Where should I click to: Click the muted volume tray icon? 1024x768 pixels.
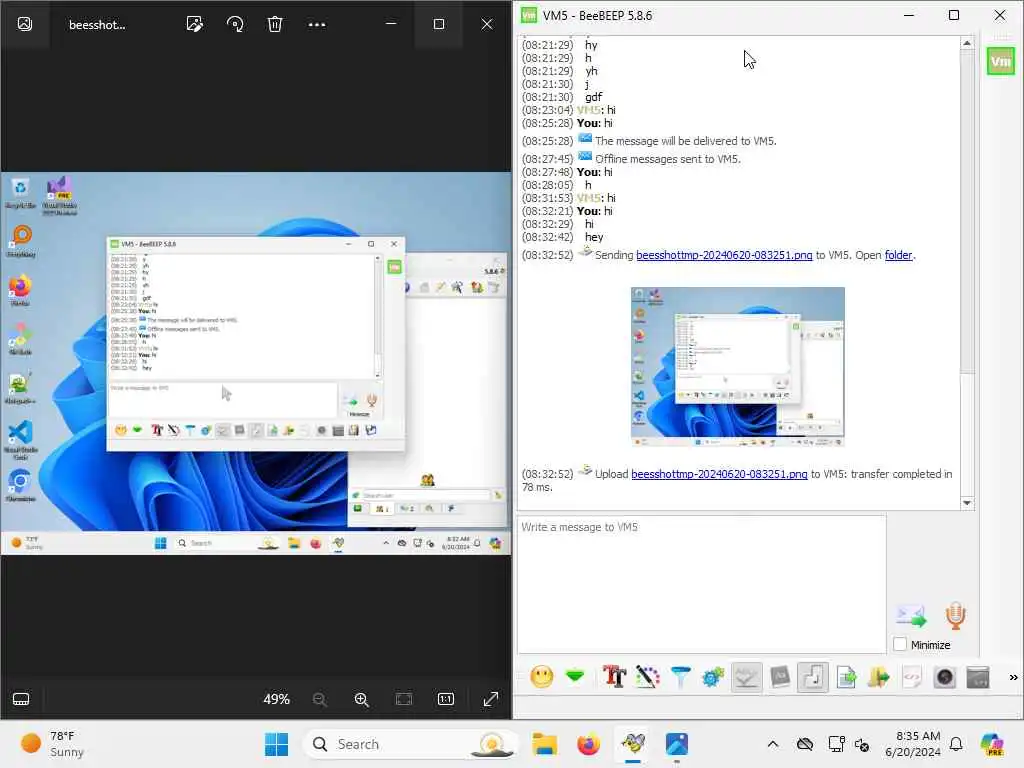(862, 744)
